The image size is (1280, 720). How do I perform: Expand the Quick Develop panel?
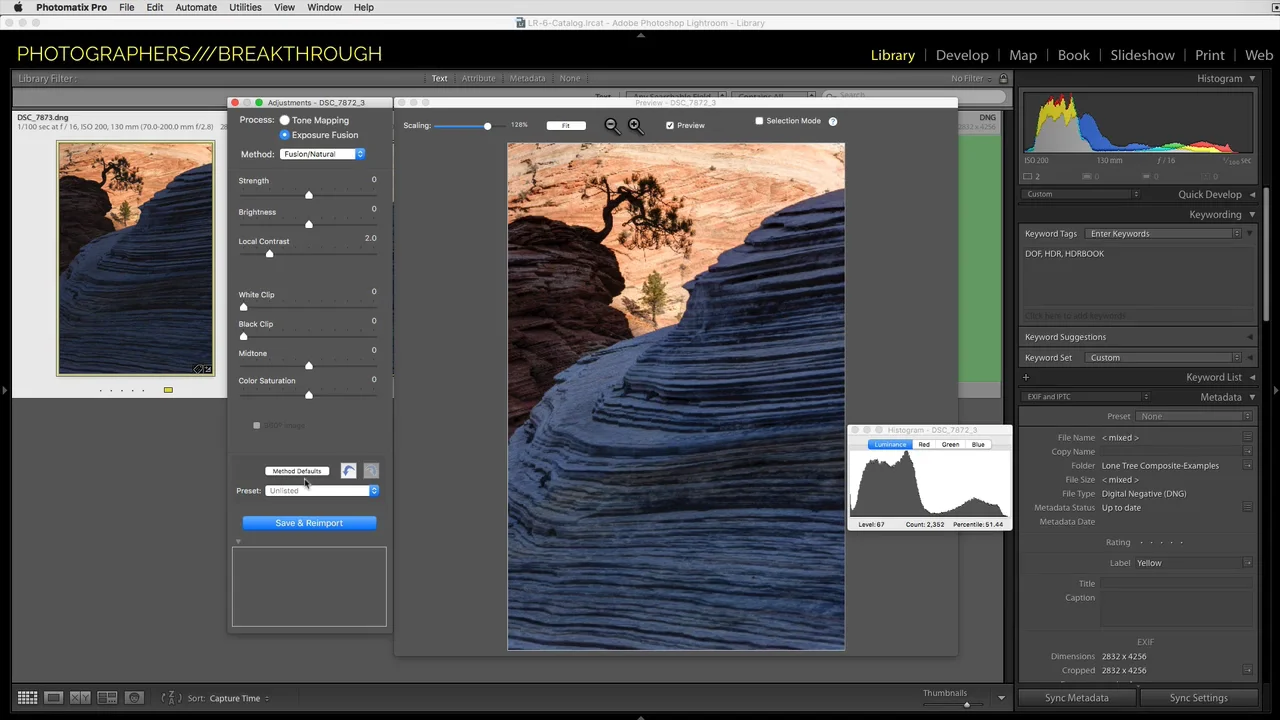(1251, 195)
